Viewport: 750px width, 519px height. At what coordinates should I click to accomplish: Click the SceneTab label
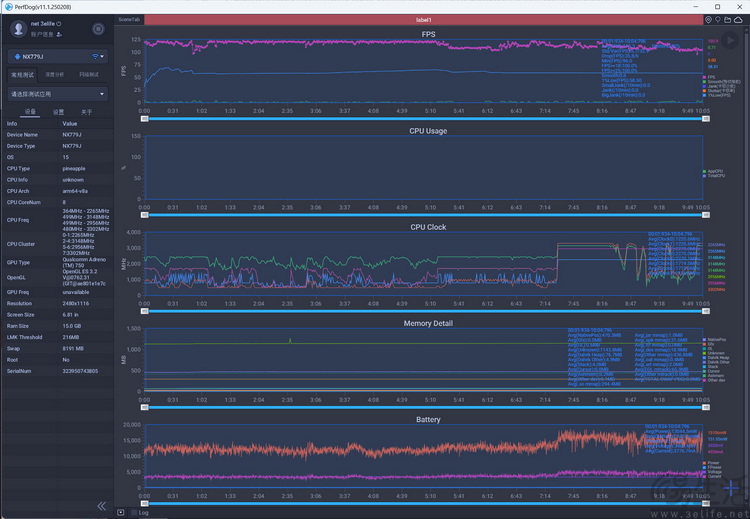coord(129,20)
